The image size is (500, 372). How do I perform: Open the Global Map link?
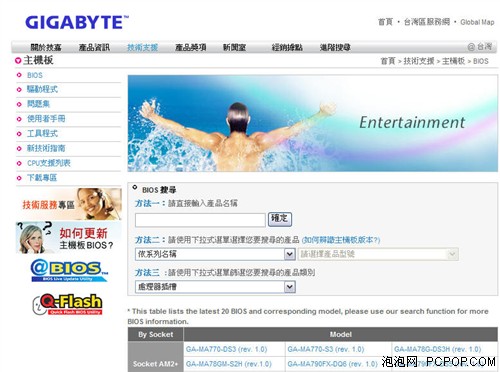pos(477,22)
